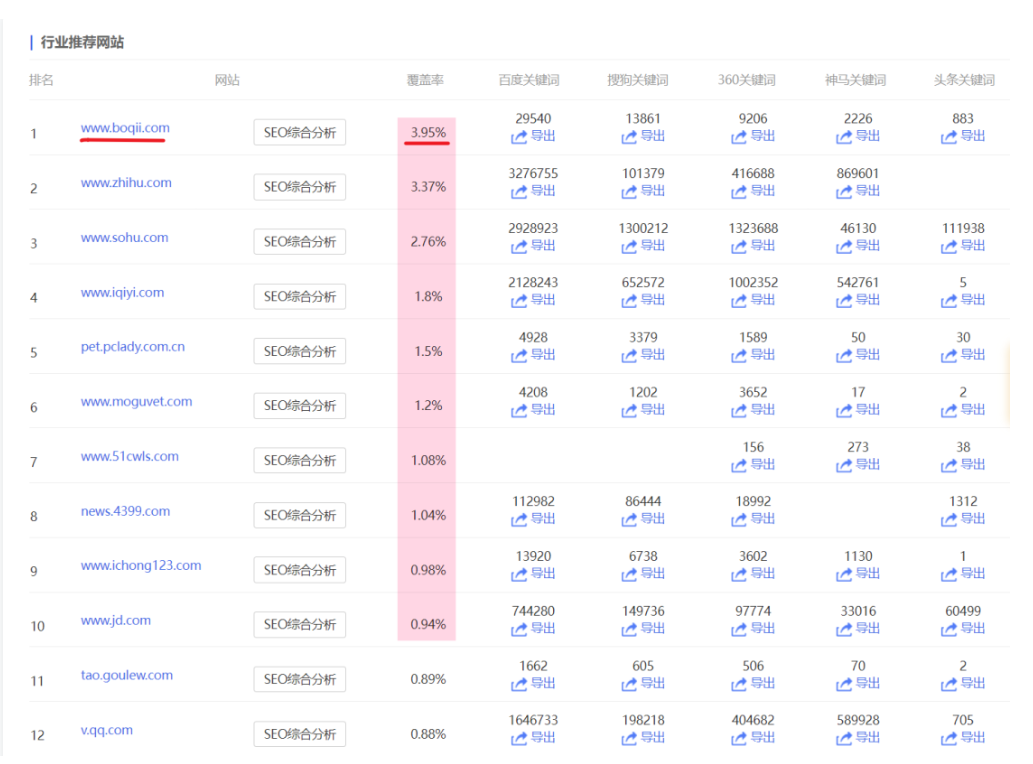This screenshot has height=764, width=1033.
Task: Export Sogou keywords 13861 for boqii.com
Action: pyautogui.click(x=643, y=136)
